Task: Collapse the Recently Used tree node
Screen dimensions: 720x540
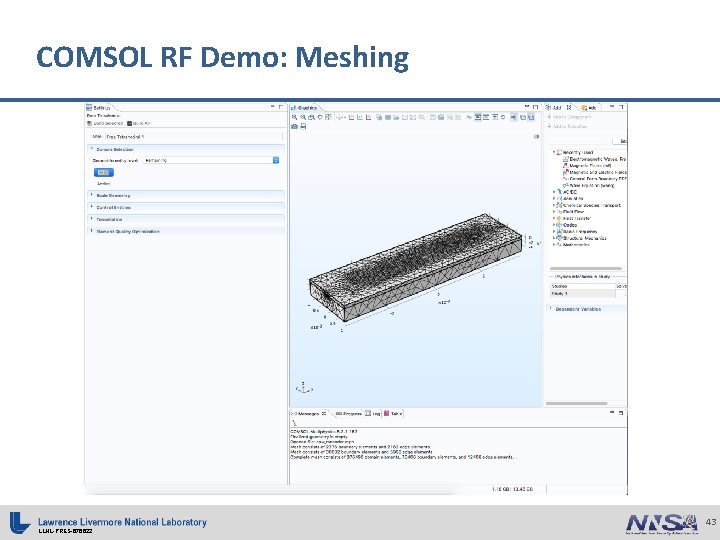Action: tap(554, 152)
